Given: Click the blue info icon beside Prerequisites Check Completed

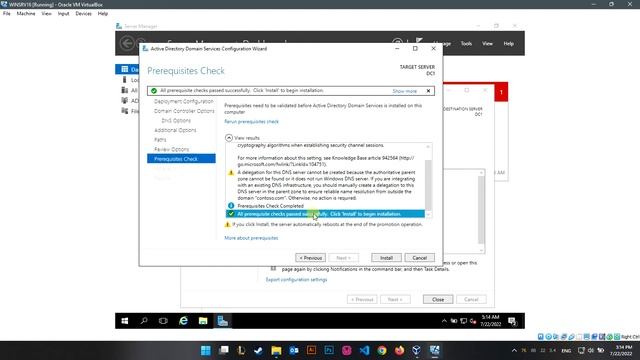Looking at the screenshot, I should 231,206.
